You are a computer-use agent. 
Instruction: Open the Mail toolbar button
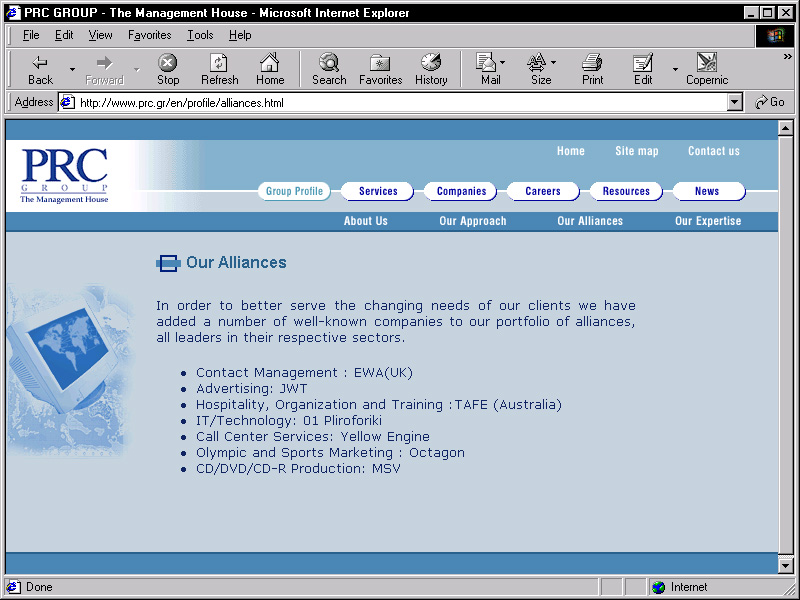[x=488, y=69]
